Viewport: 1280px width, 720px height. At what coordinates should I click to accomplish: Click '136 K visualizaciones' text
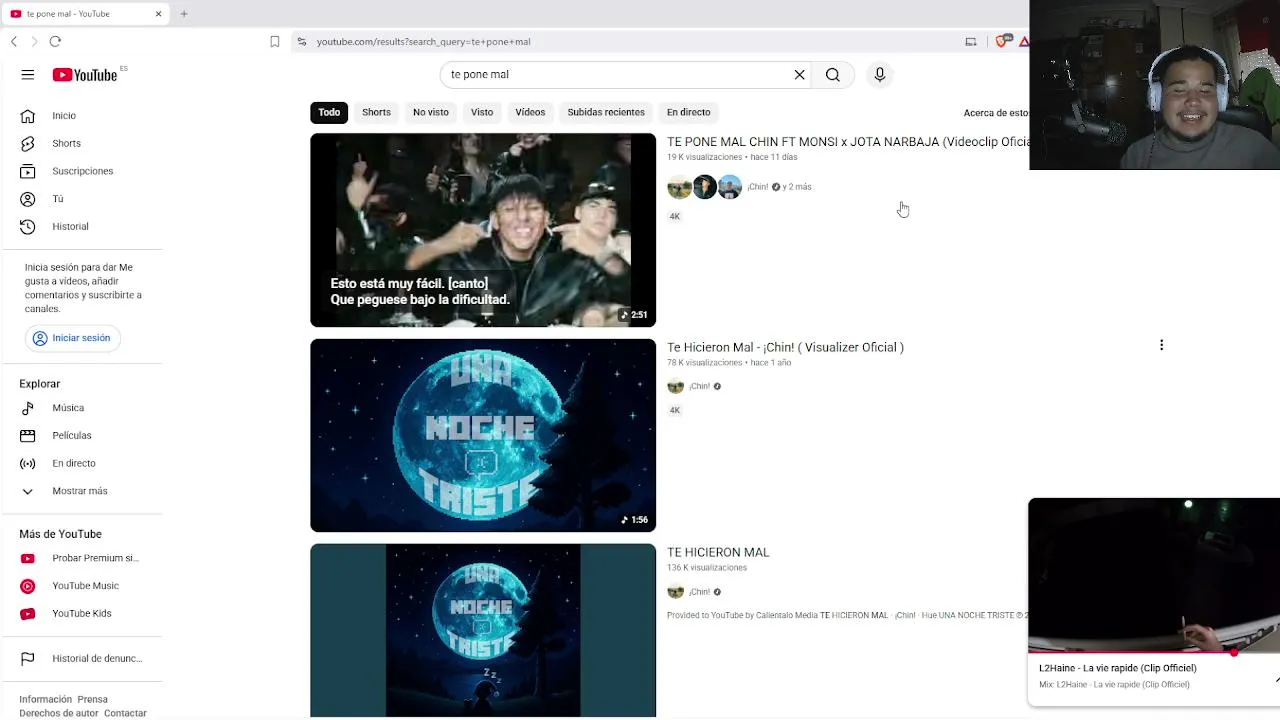(707, 568)
